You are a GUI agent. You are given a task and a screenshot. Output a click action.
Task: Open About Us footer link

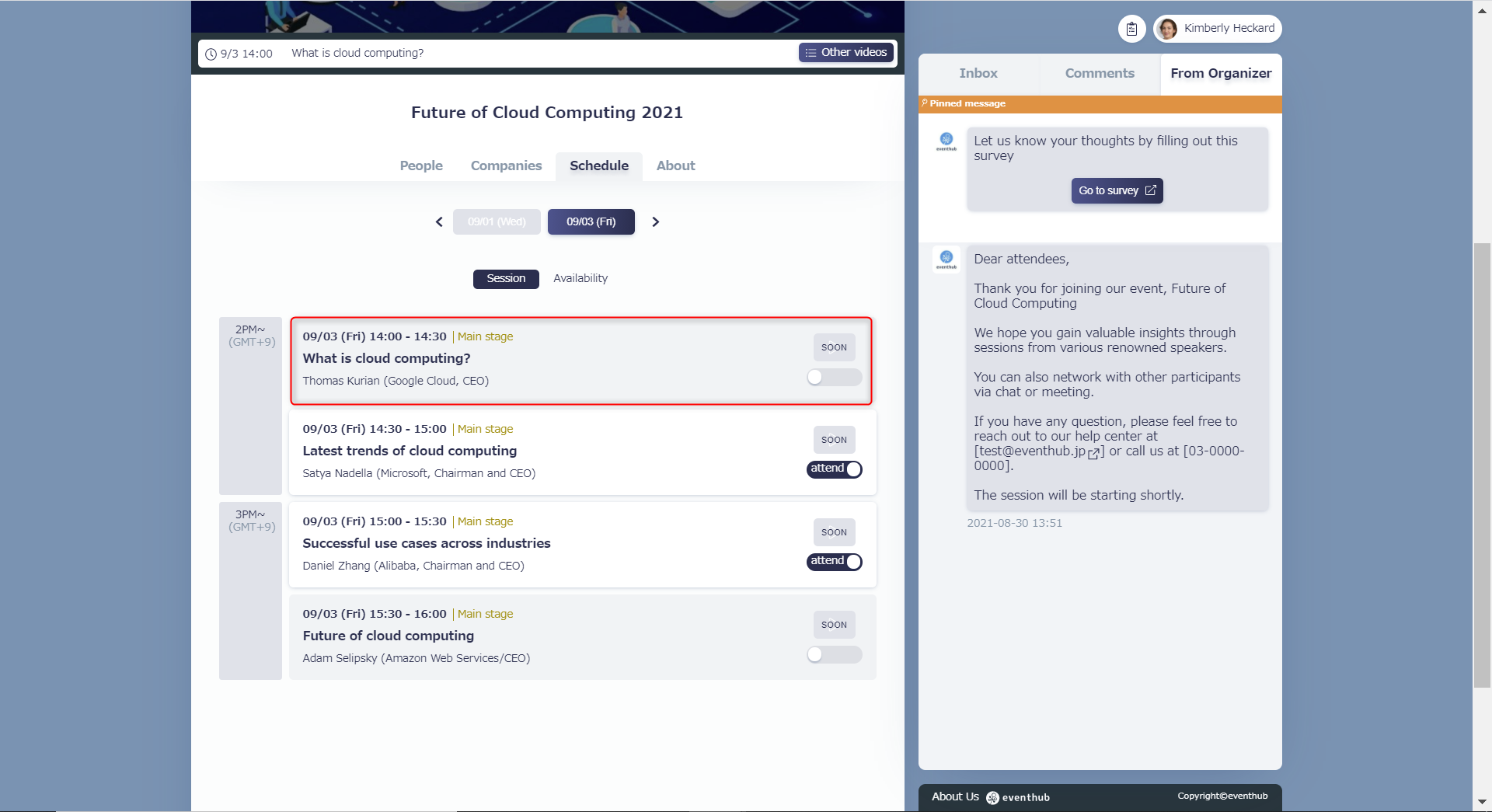click(955, 796)
